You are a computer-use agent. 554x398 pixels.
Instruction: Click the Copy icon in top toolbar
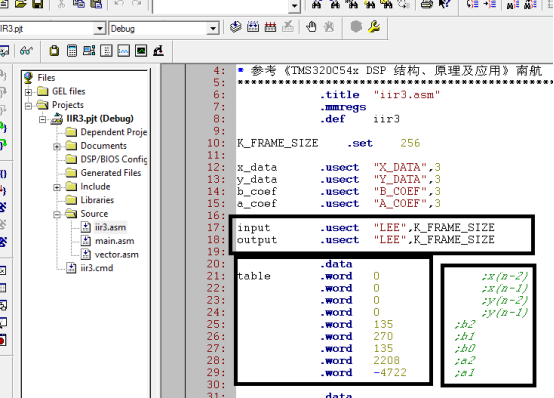[x=78, y=4]
